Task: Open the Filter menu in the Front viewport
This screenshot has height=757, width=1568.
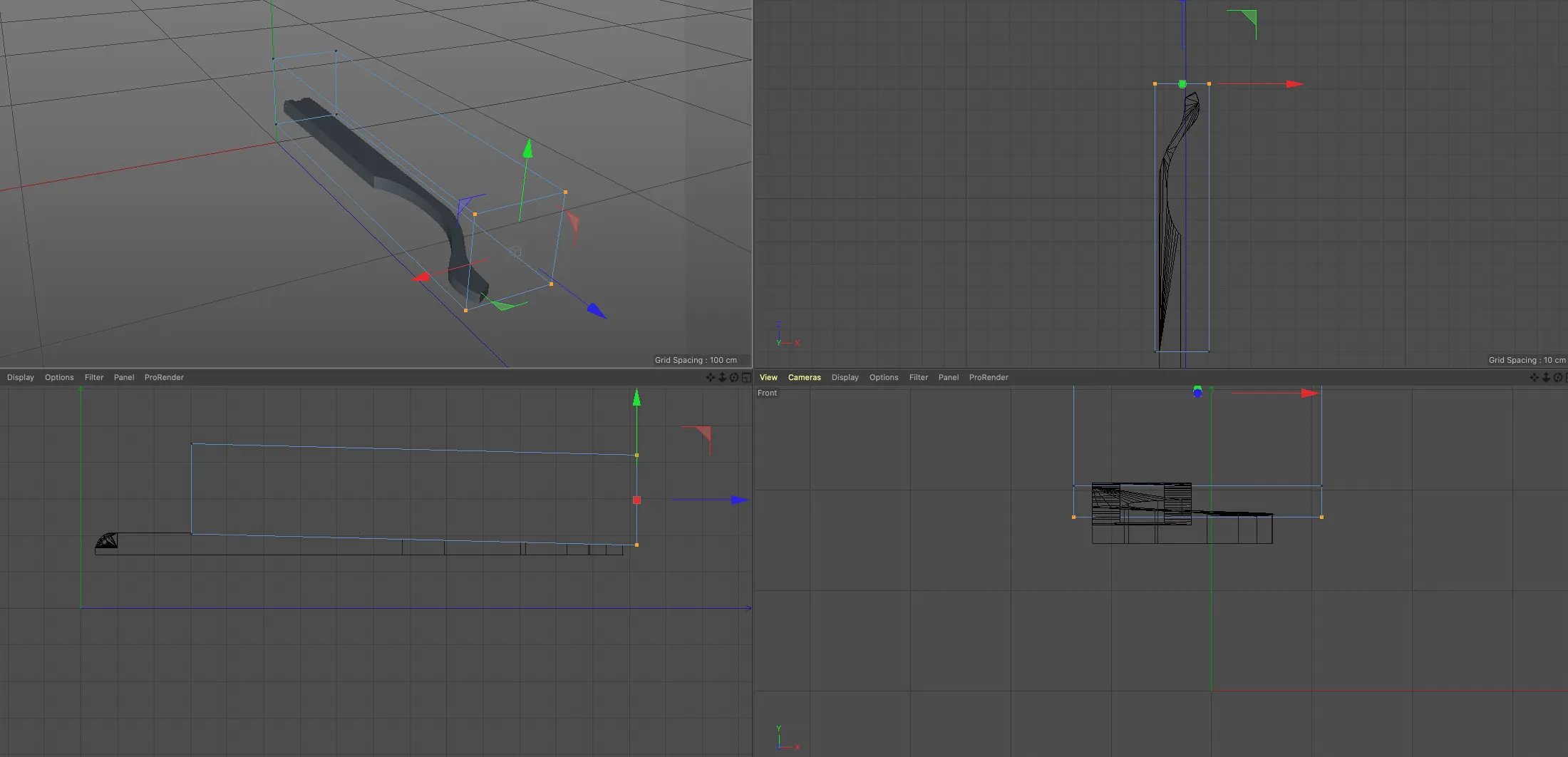Action: pos(918,378)
